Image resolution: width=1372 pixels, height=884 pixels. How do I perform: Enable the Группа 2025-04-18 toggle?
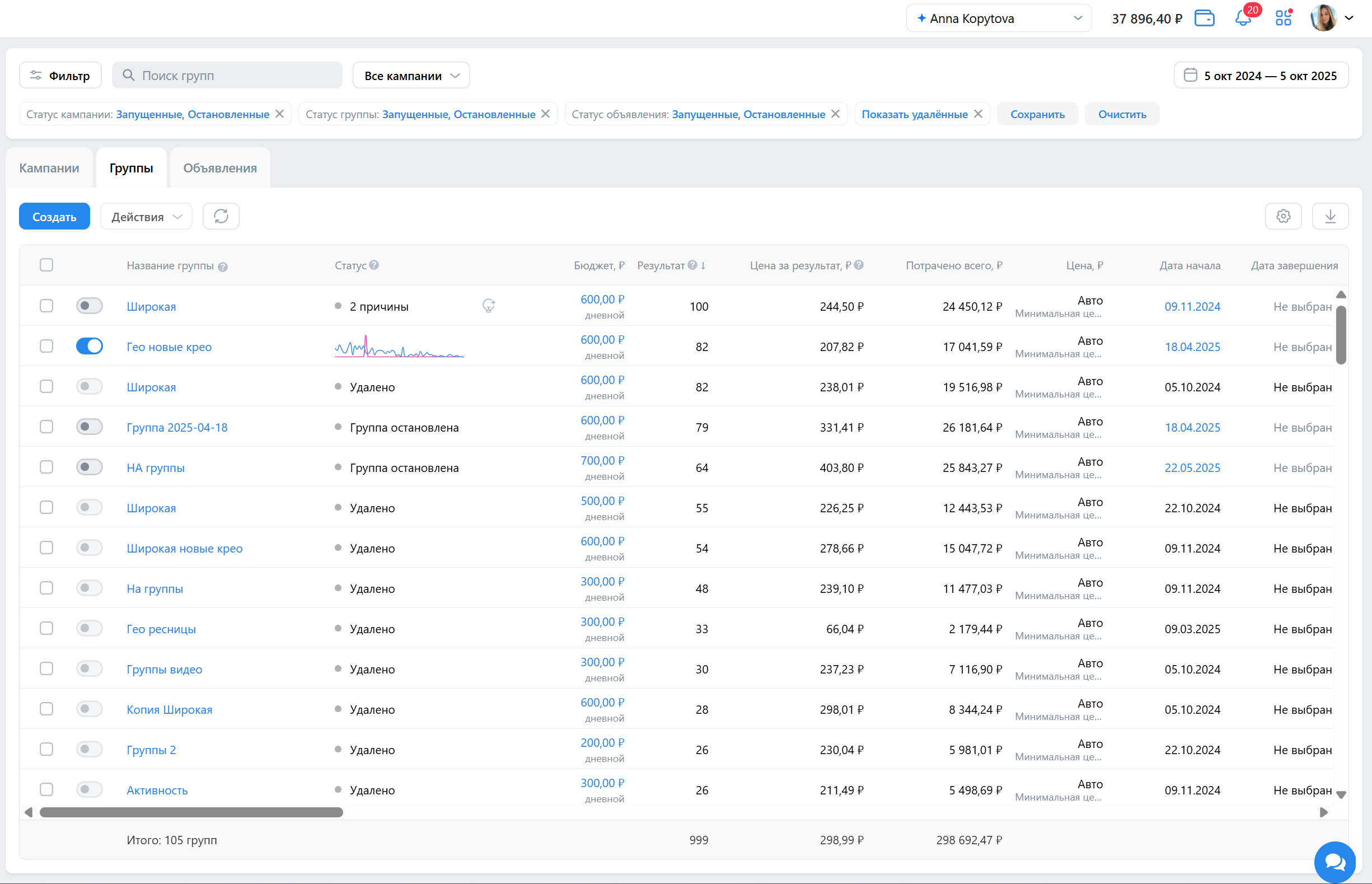[x=90, y=427]
